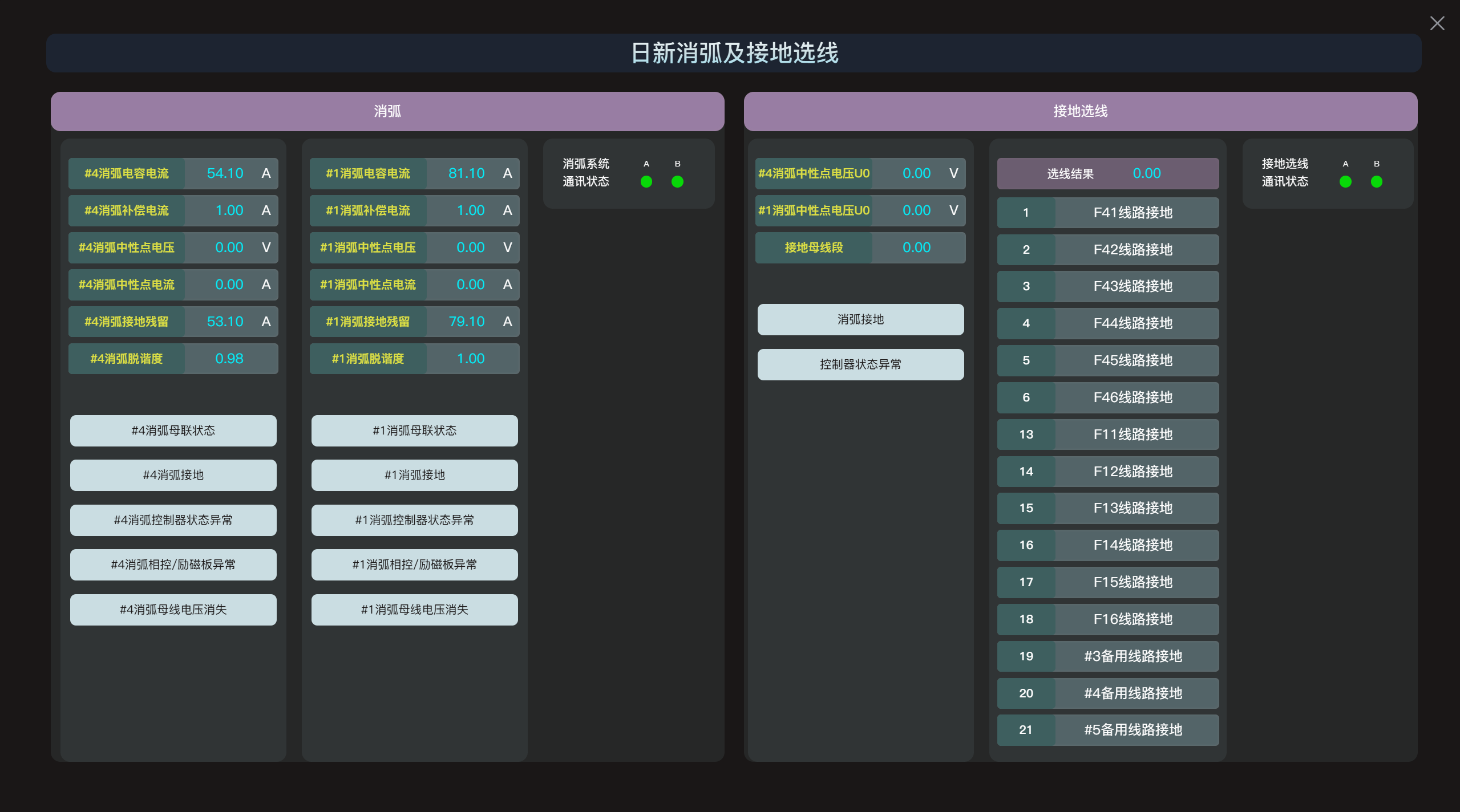The width and height of the screenshot is (1460, 812).
Task: Click the 消弧接地 button in 接地选线 panel
Action: 860,319
